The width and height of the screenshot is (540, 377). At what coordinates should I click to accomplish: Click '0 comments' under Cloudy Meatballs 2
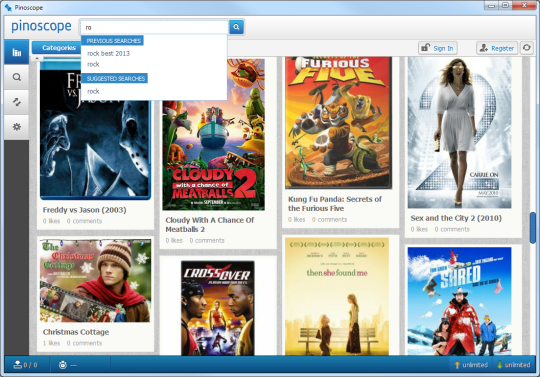[207, 240]
